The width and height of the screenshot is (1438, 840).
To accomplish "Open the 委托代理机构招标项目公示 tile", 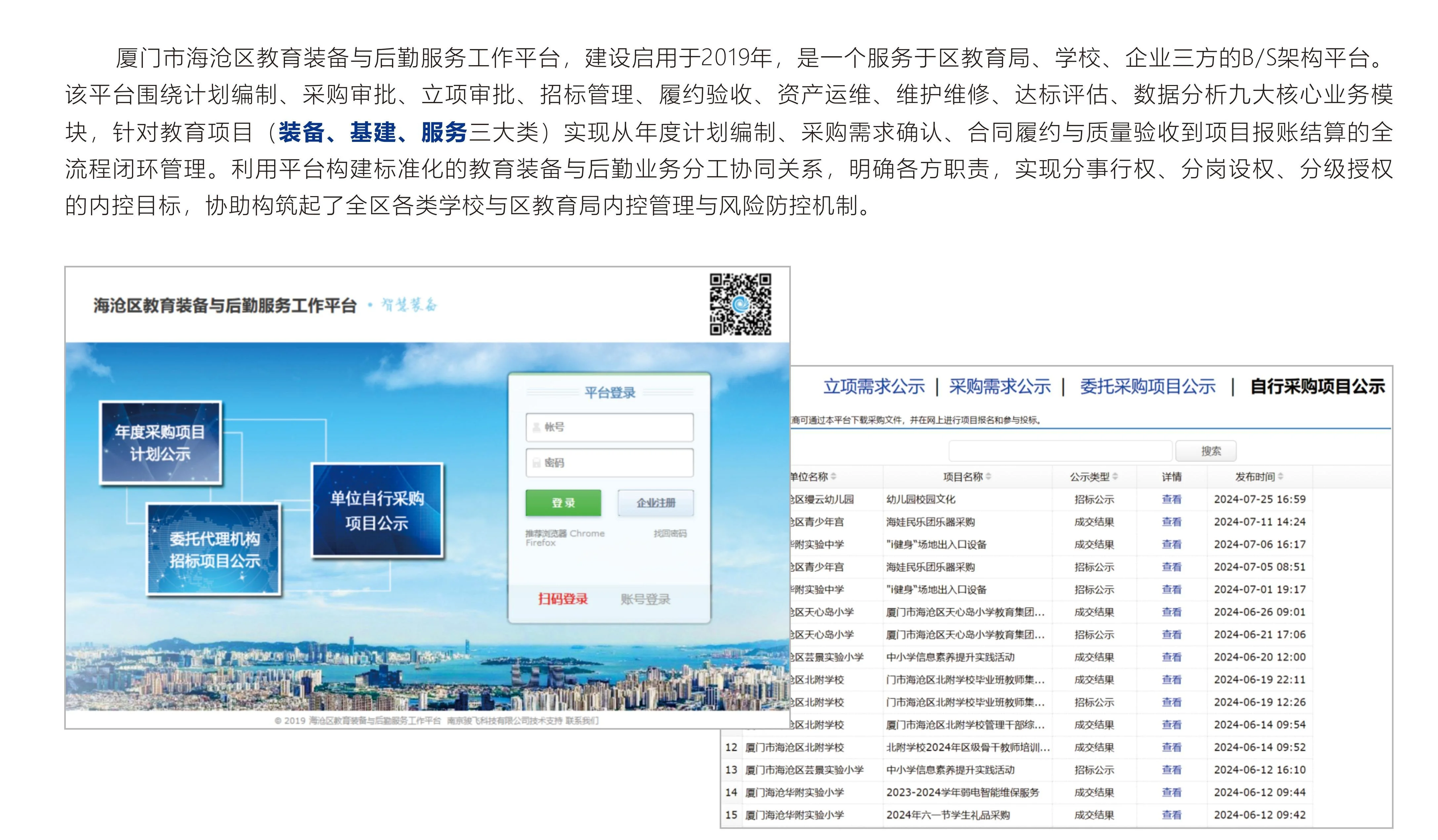I will tap(214, 549).
